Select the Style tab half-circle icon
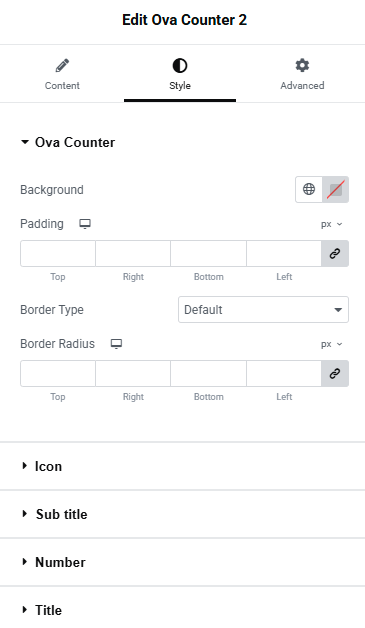The height and width of the screenshot is (628, 365). coord(180,66)
